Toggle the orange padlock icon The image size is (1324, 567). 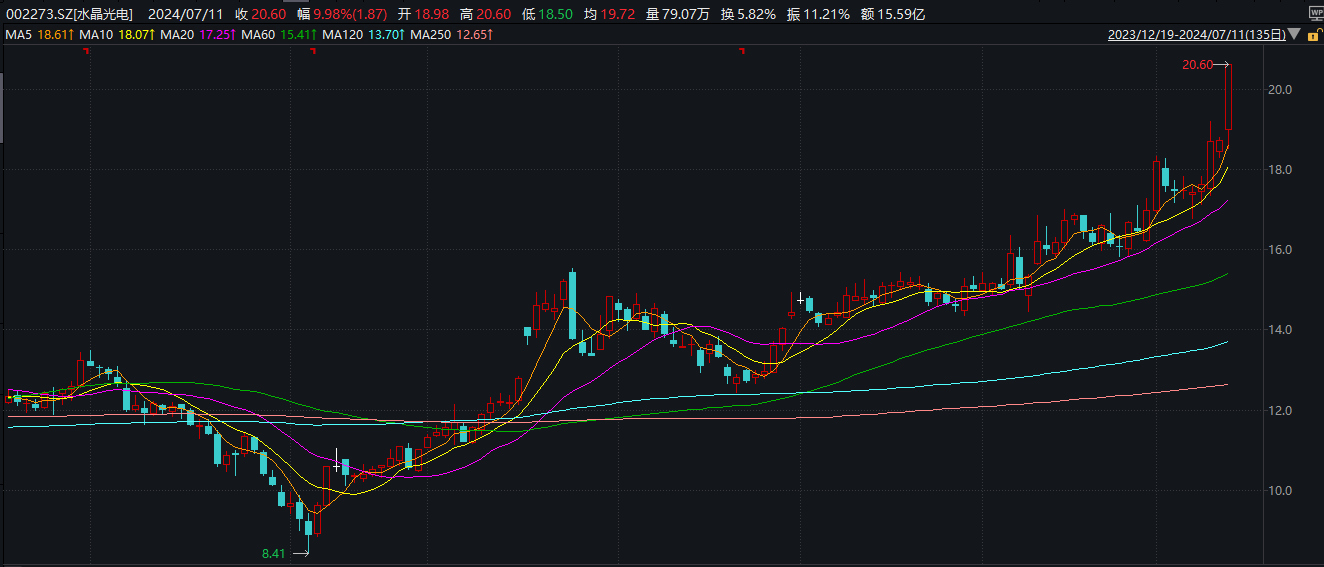(x=1312, y=35)
